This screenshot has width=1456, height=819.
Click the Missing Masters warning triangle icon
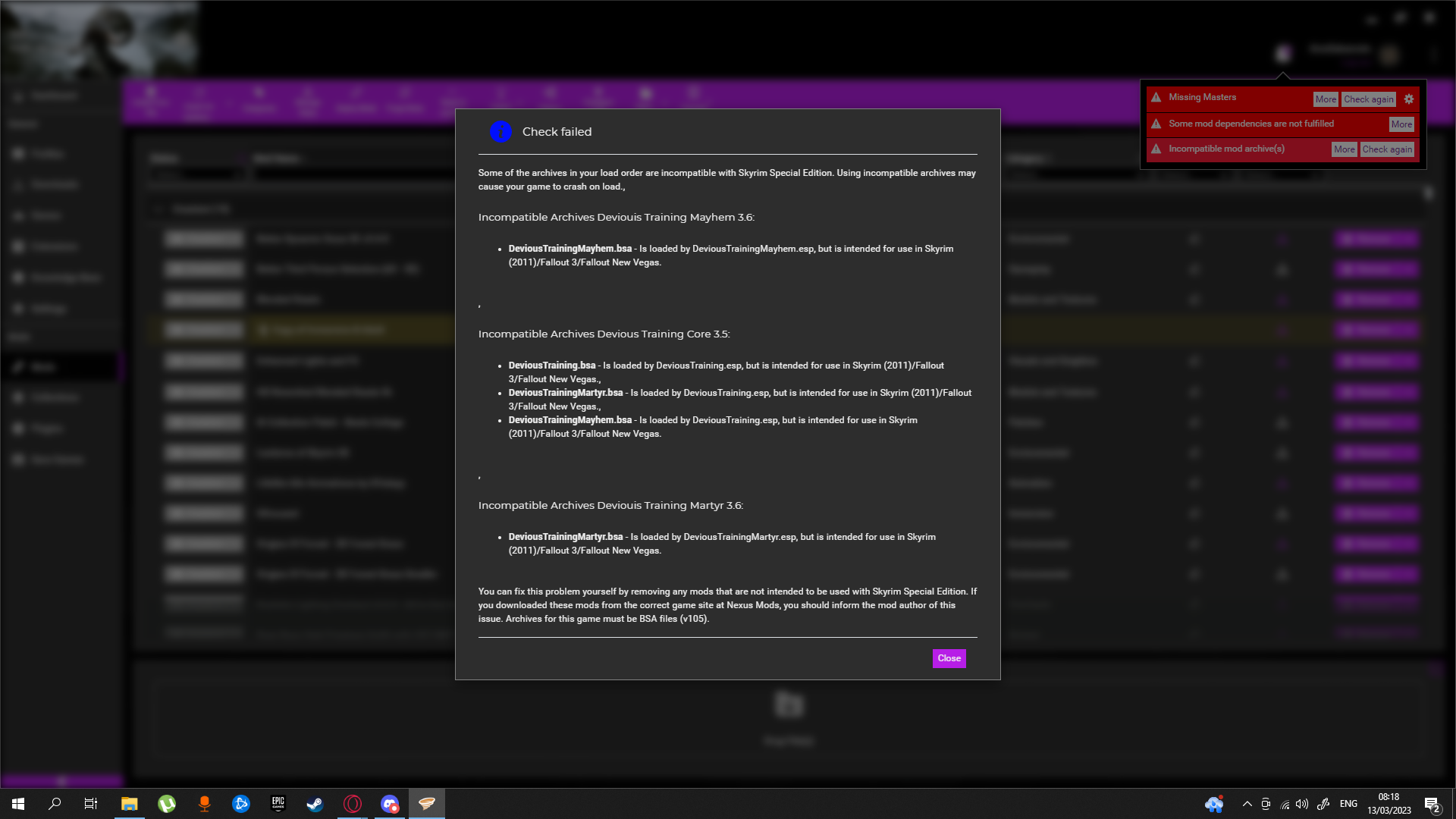[1156, 98]
